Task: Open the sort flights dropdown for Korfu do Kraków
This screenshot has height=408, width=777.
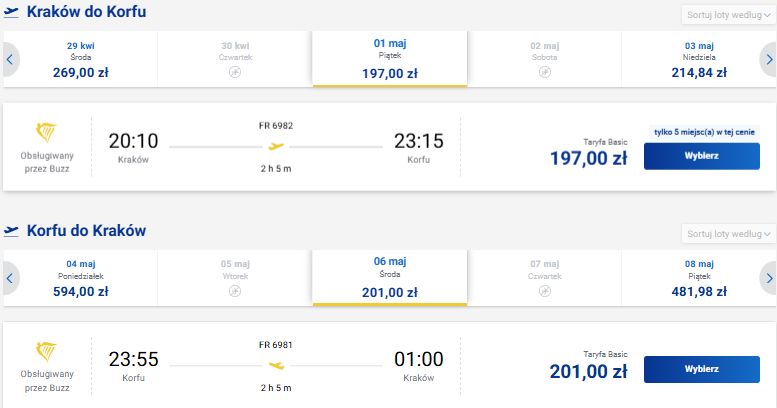Action: point(728,233)
